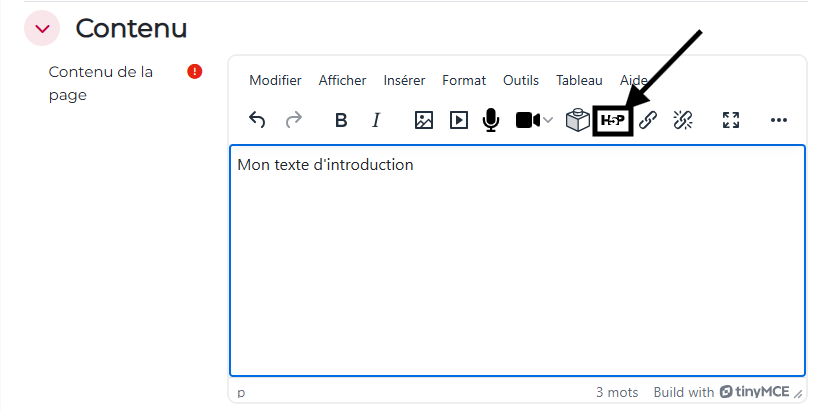
Task: Open the insert multimedia tool
Action: (458, 120)
